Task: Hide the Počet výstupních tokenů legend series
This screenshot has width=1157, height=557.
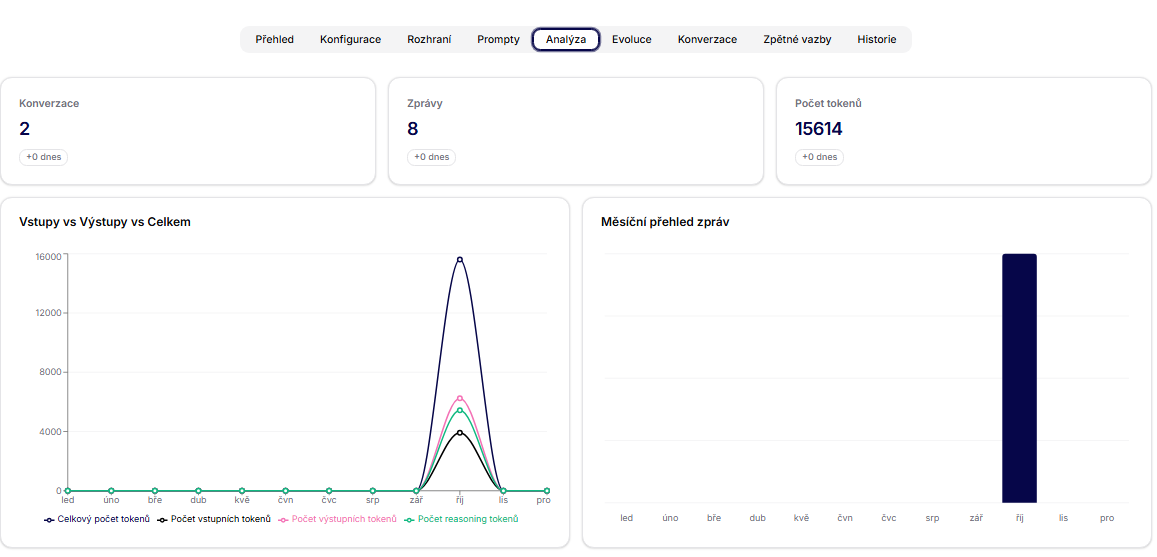Action: [x=337, y=519]
